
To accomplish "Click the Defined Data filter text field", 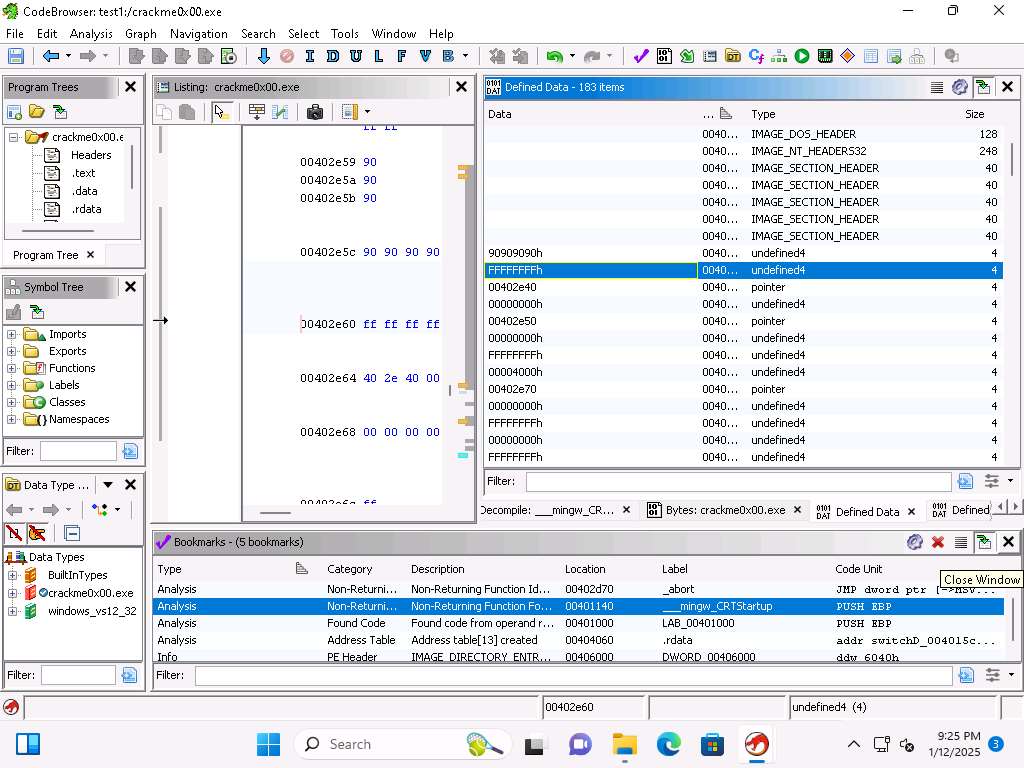I will click(x=738, y=481).
